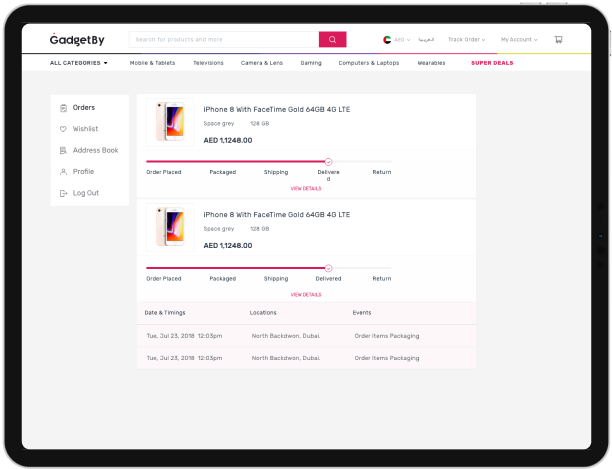
Task: Open the shopping cart icon
Action: (x=559, y=39)
